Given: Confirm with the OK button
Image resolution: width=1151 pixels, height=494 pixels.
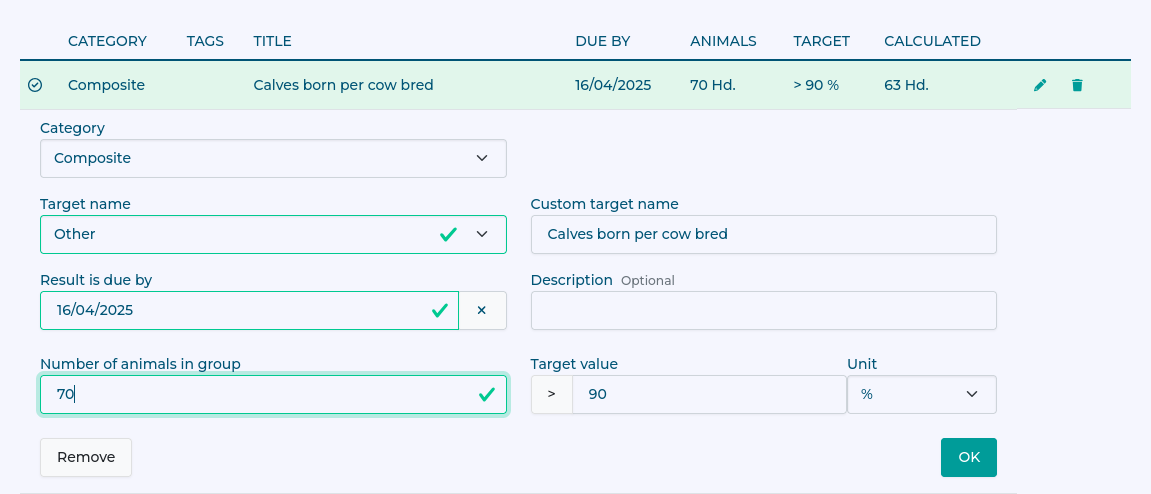Looking at the screenshot, I should click(x=968, y=457).
